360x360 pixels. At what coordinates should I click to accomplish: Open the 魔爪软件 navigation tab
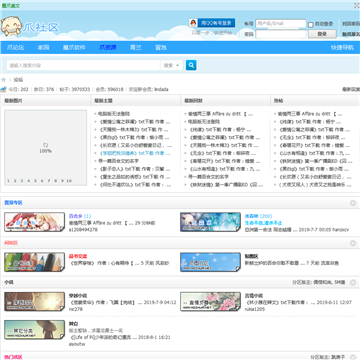pos(74,48)
